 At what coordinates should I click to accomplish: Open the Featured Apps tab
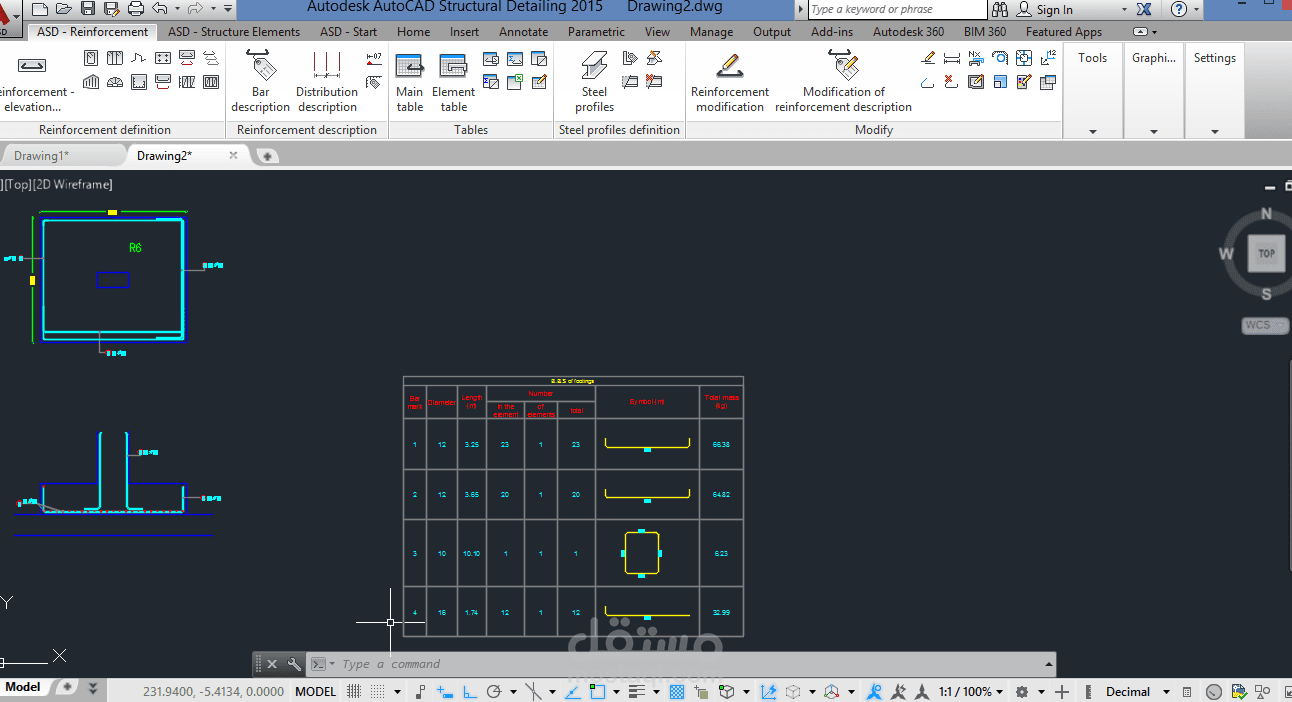pos(1064,32)
